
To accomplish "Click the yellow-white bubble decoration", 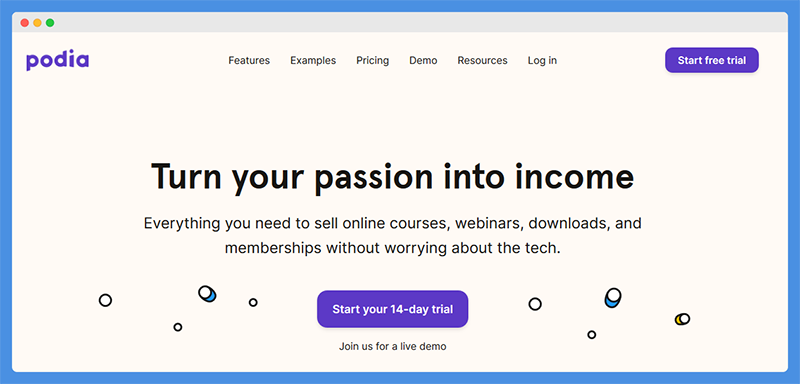I will pos(682,319).
